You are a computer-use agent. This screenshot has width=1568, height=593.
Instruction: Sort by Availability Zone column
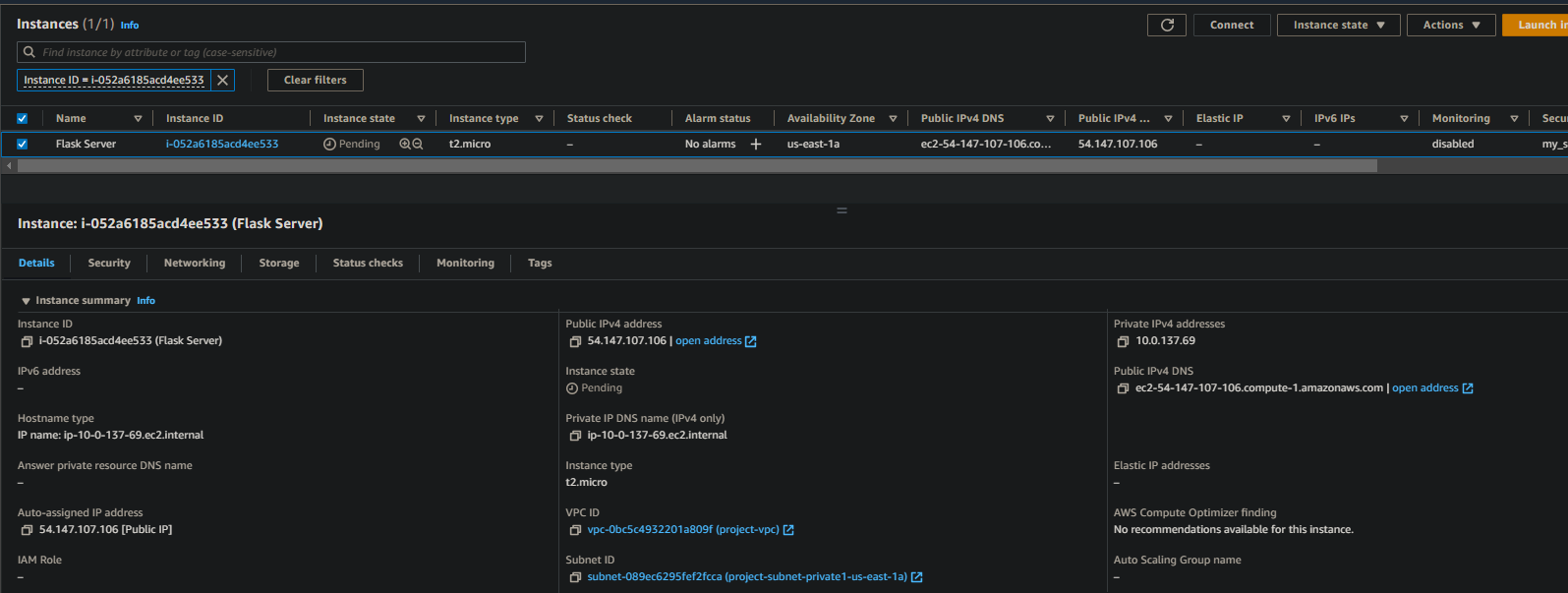point(893,119)
